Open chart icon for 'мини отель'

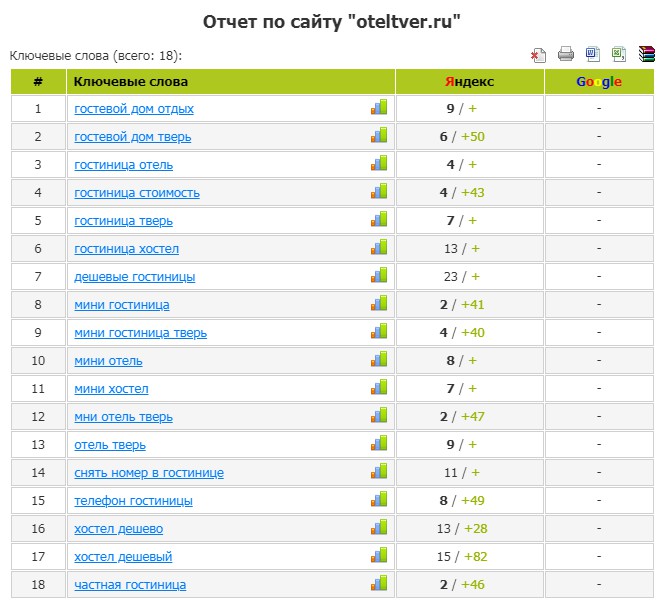pyautogui.click(x=379, y=359)
